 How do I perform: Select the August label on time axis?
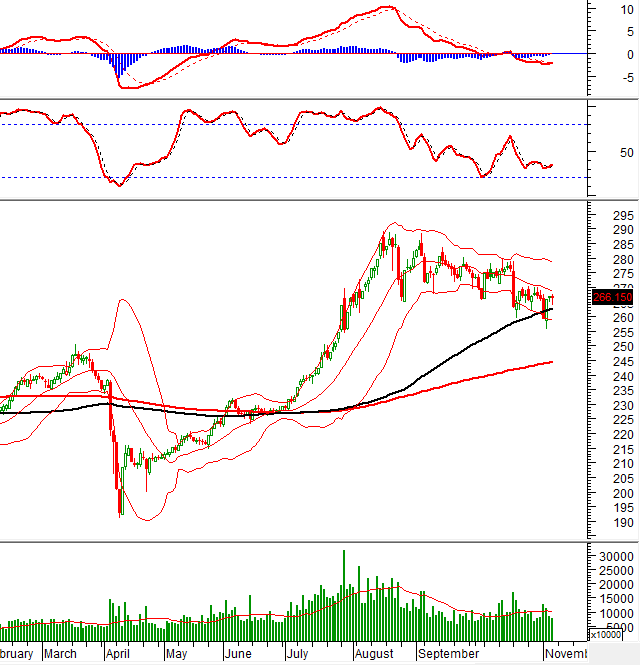374,654
